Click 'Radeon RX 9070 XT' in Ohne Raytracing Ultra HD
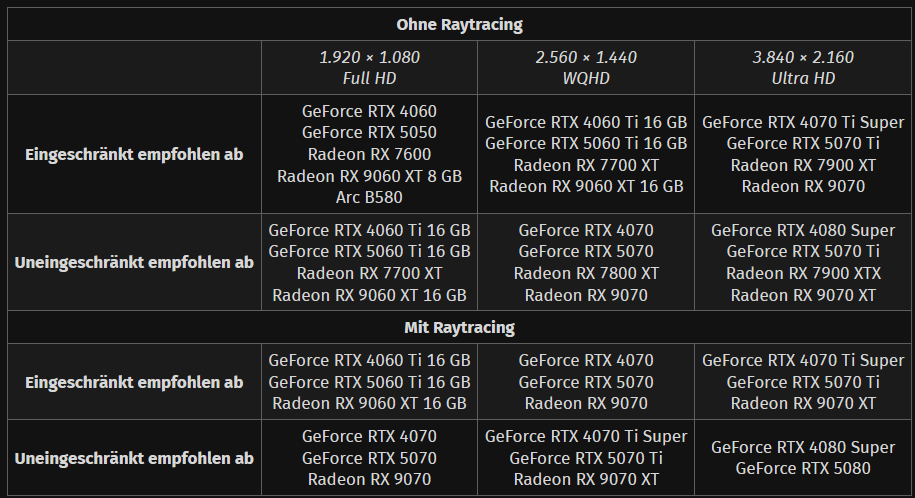 click(803, 295)
